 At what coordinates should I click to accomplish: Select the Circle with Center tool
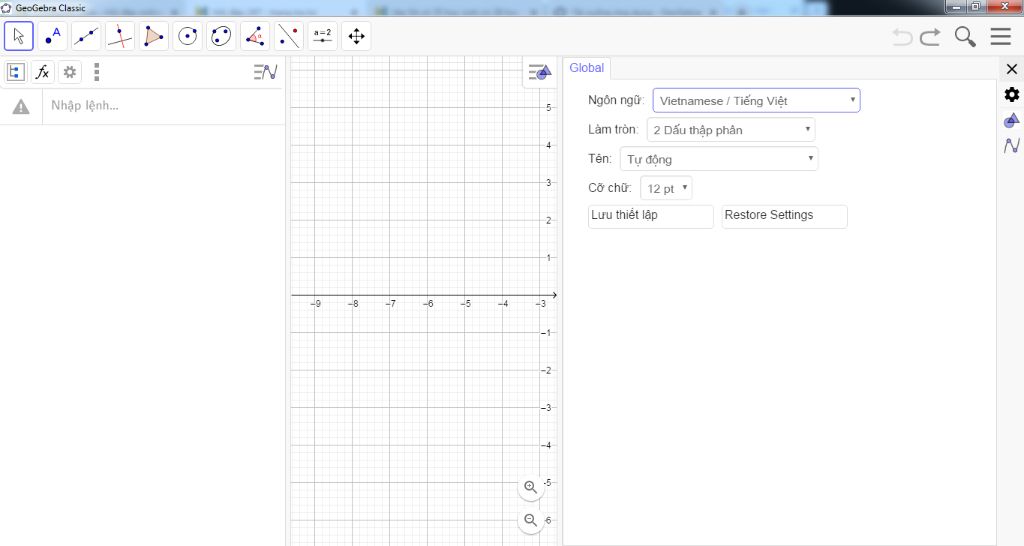[x=187, y=36]
